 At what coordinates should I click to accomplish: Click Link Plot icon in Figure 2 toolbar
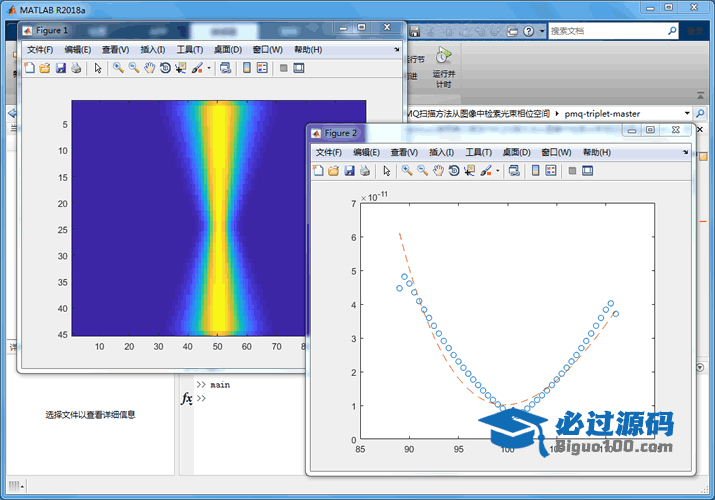[x=514, y=170]
